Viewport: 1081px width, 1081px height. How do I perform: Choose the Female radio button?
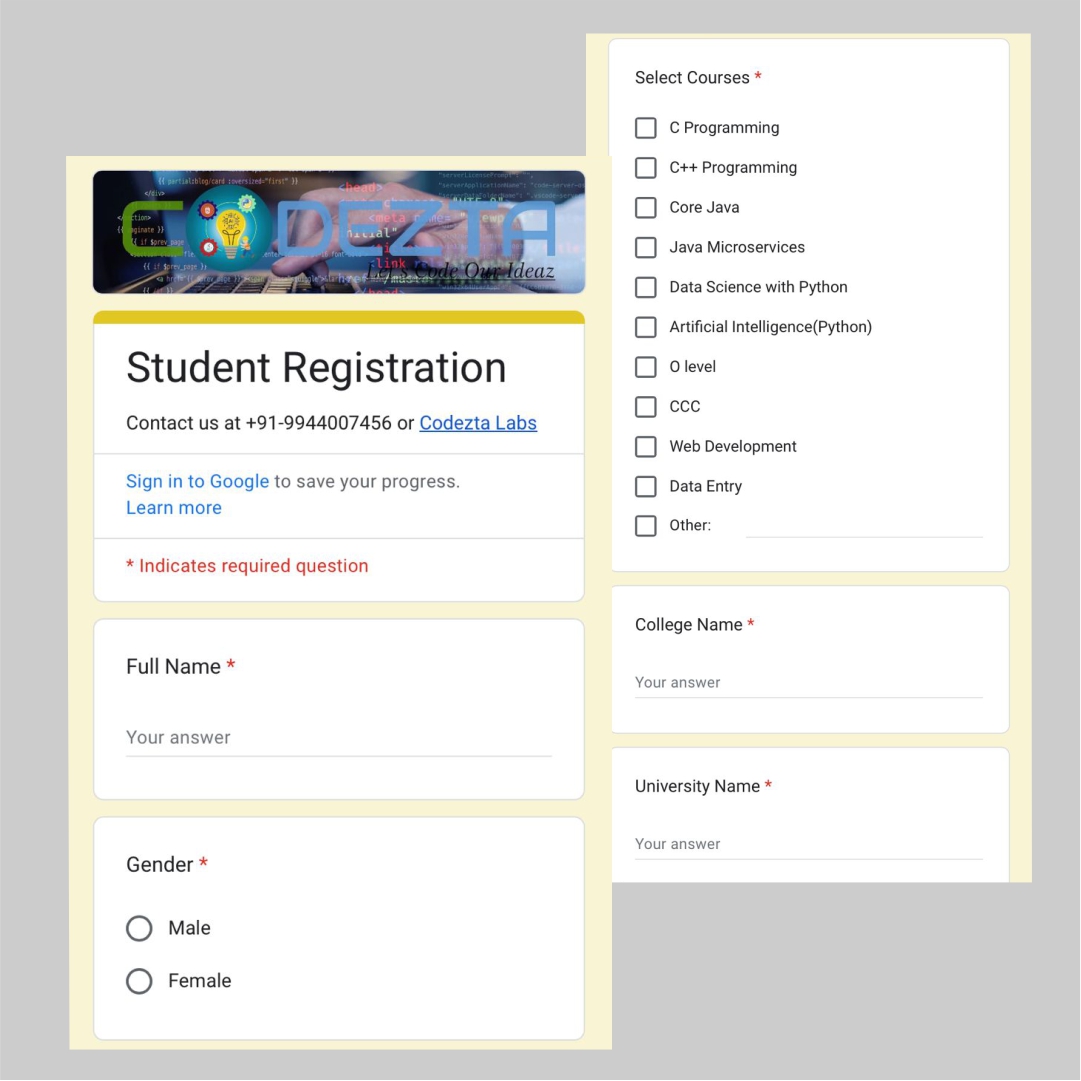[x=139, y=981]
